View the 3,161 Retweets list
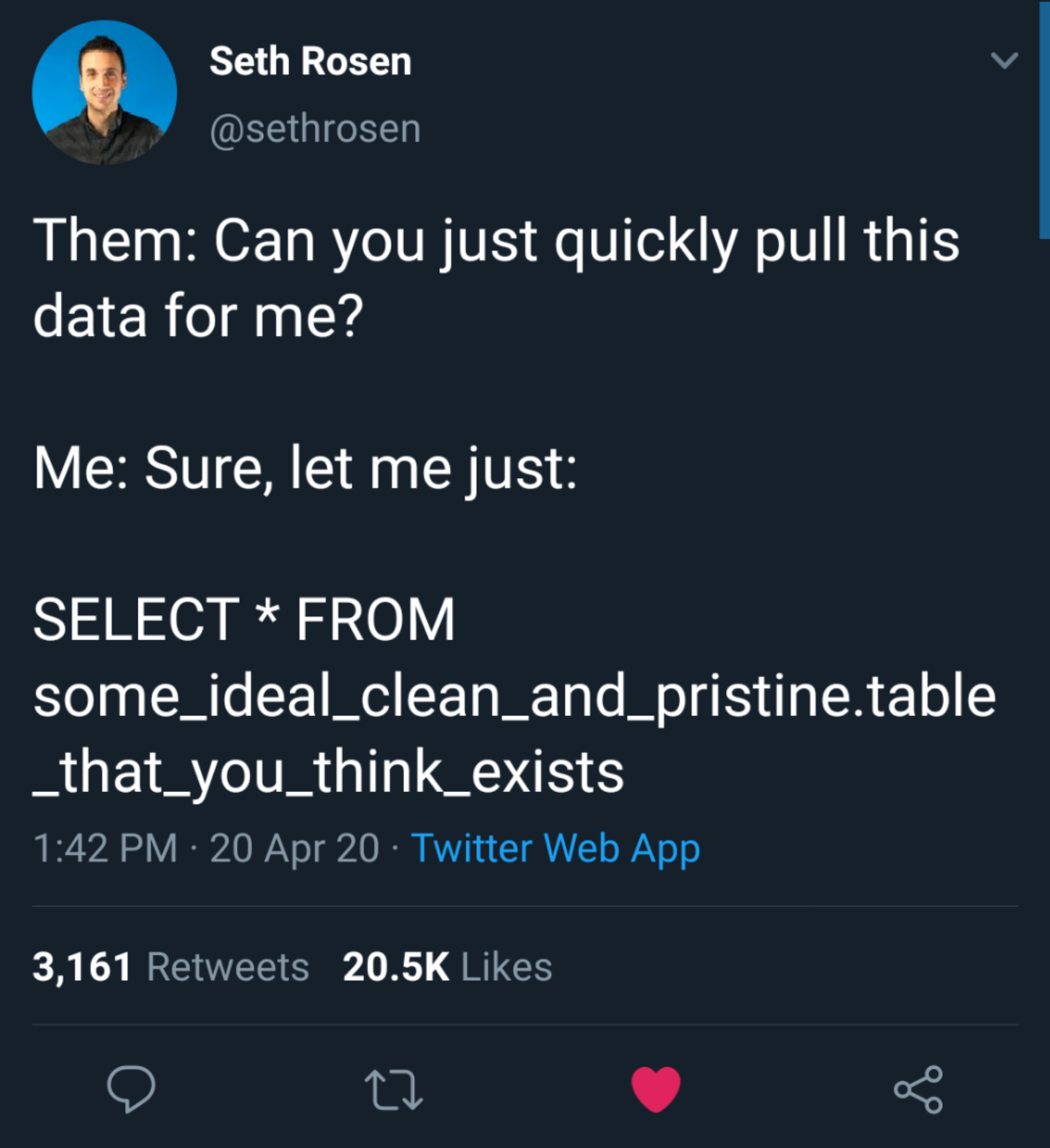The height and width of the screenshot is (1148, 1050). [171, 967]
